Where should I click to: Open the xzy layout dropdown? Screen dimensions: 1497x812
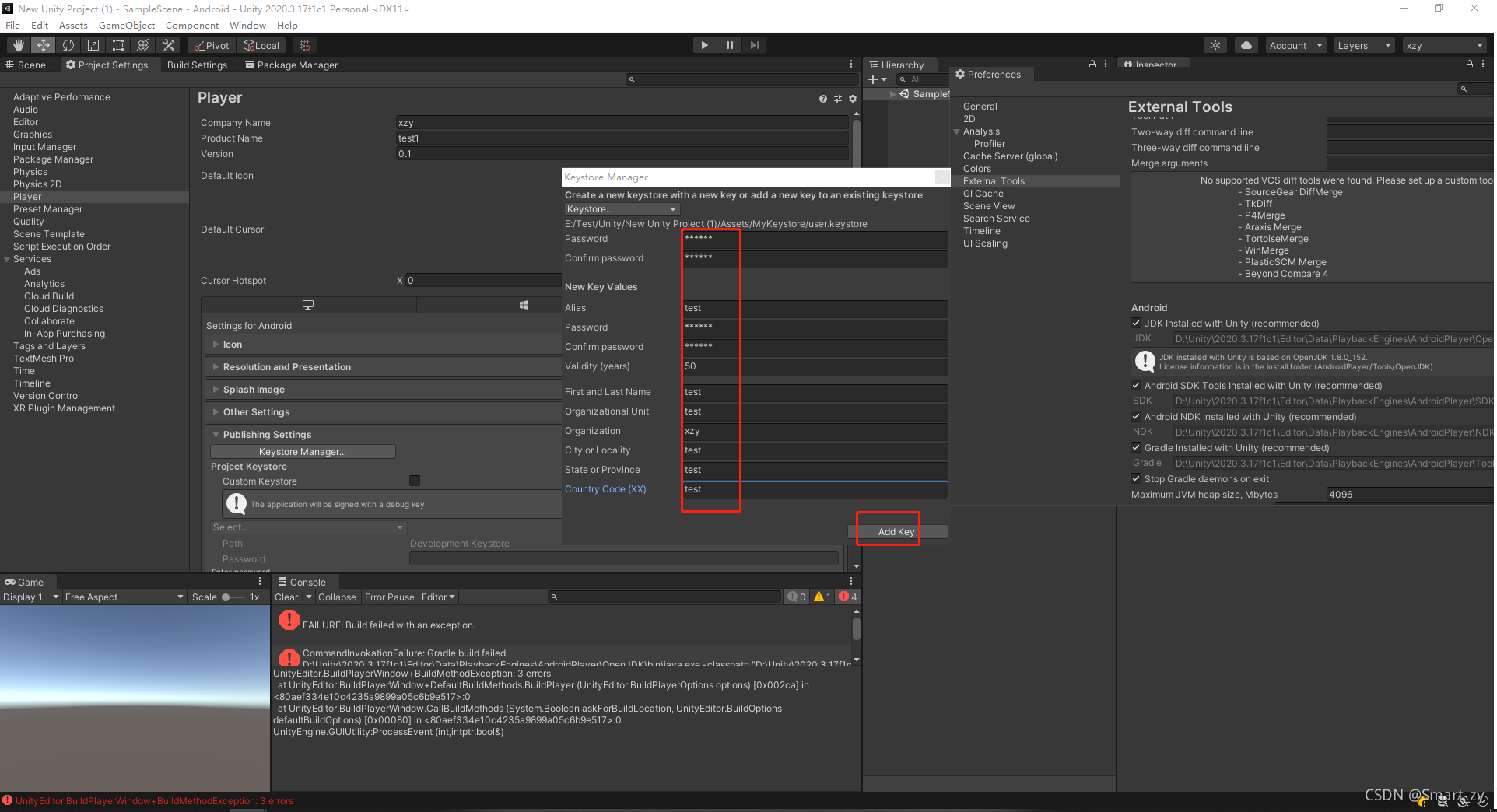point(1445,45)
